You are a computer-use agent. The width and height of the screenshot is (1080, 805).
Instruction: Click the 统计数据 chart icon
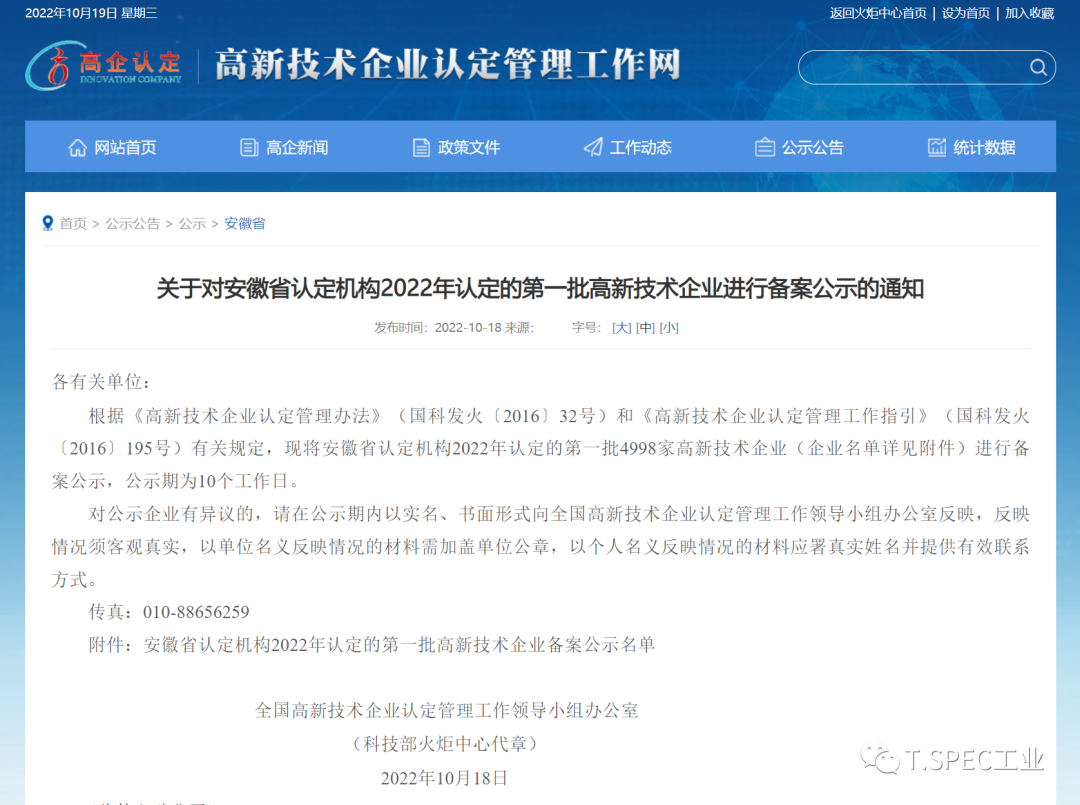937,148
